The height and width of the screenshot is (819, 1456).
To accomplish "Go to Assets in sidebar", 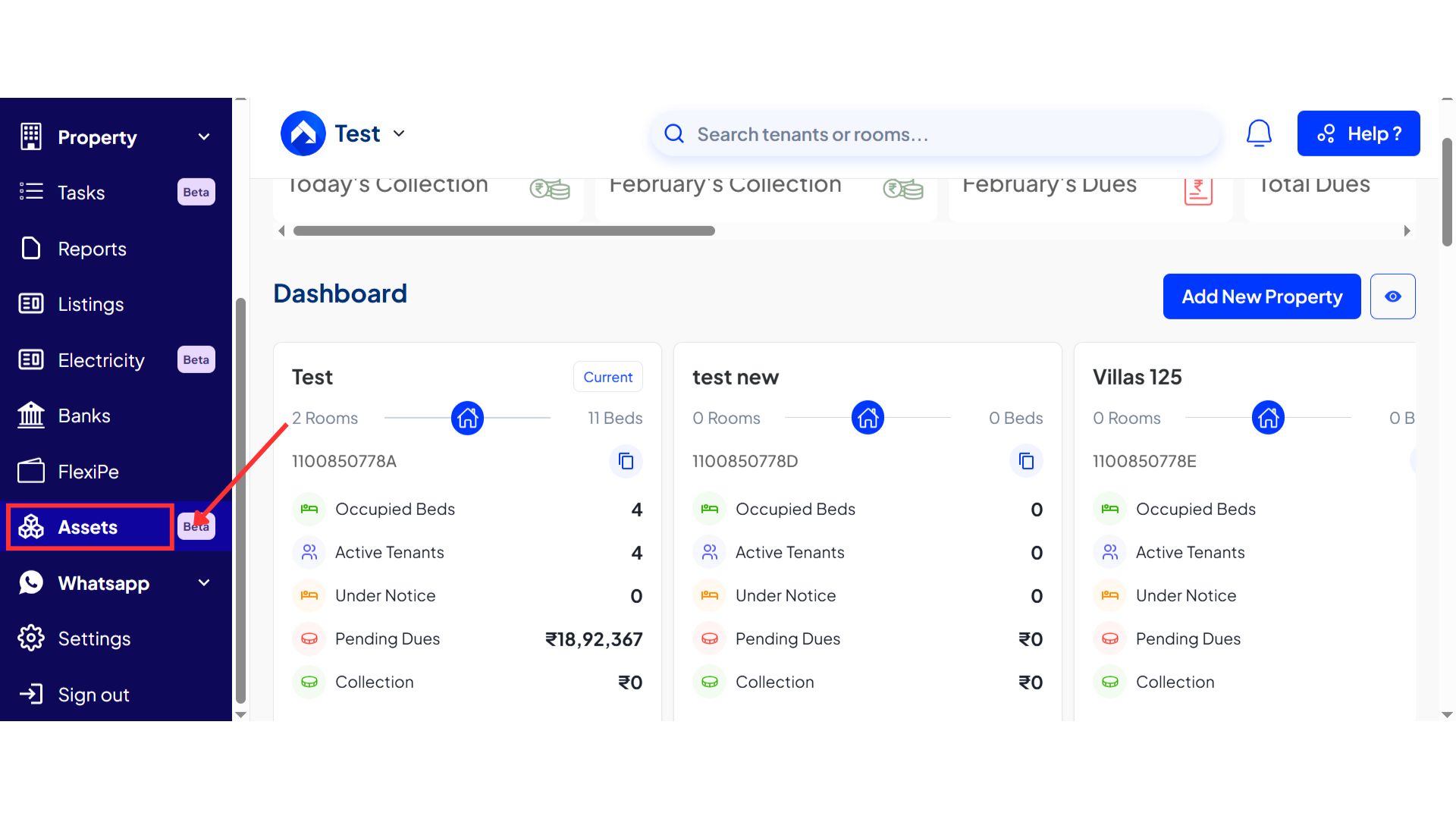I will tap(88, 527).
